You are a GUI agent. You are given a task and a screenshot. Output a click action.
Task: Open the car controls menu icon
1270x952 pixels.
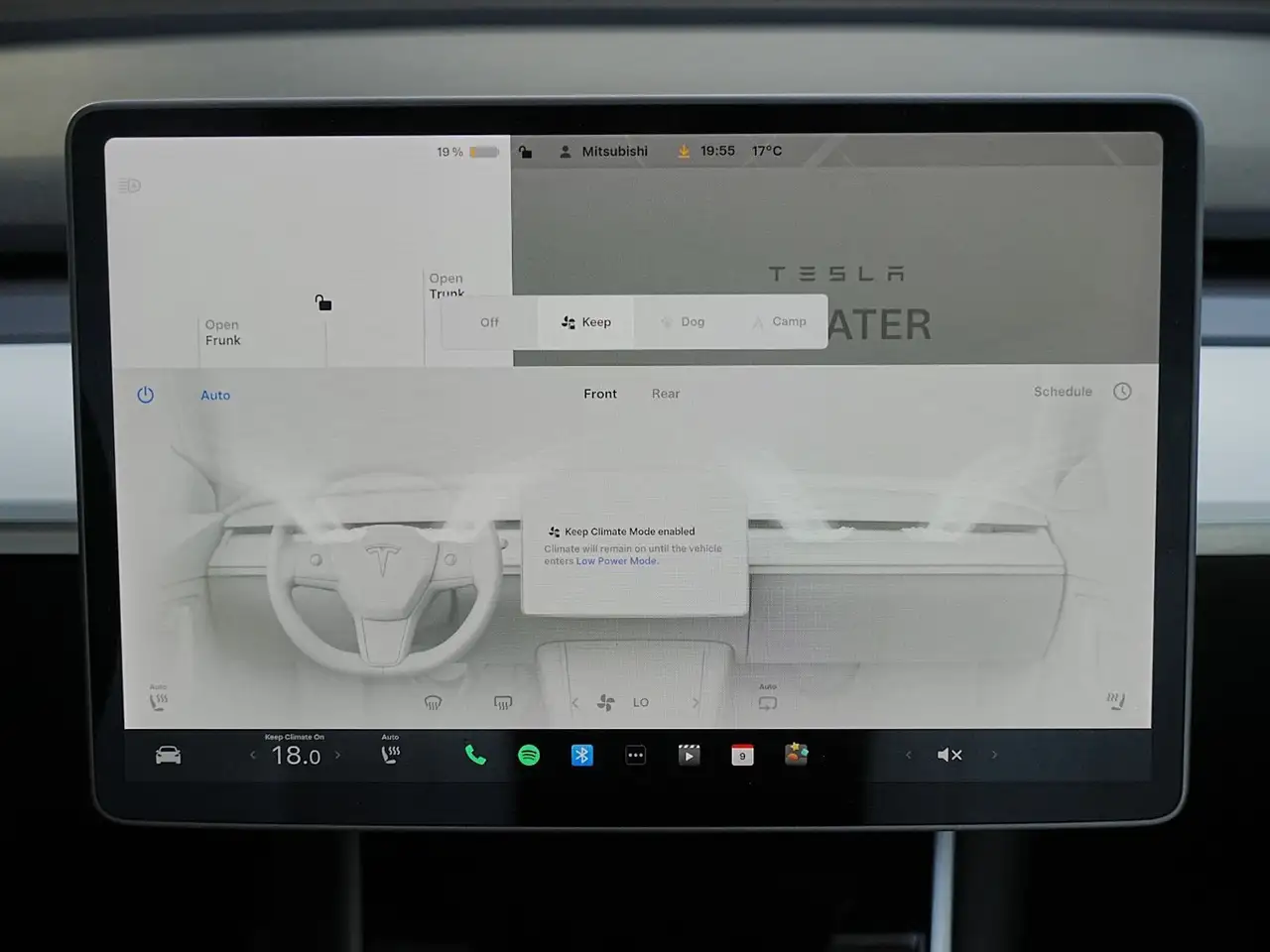tap(169, 756)
